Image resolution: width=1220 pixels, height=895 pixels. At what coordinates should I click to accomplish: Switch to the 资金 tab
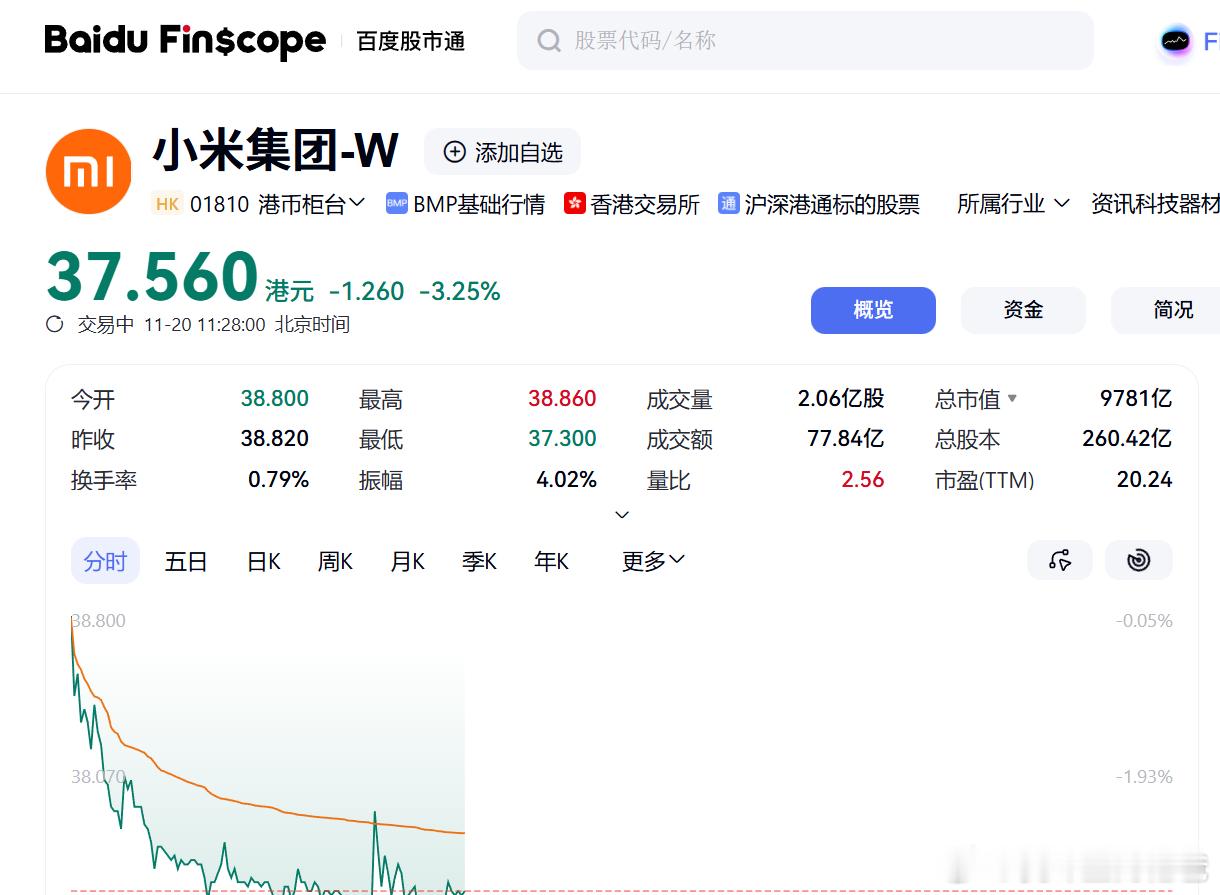[1023, 310]
